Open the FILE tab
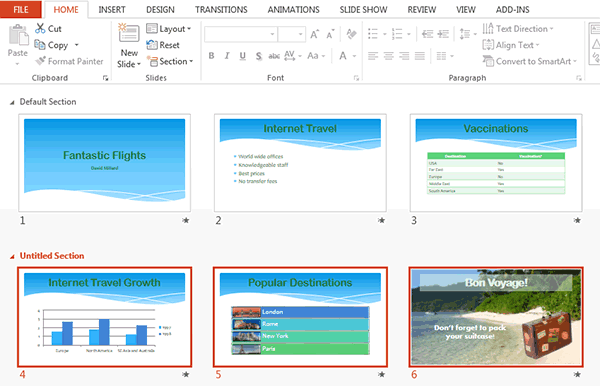600x386 pixels. [x=21, y=9]
